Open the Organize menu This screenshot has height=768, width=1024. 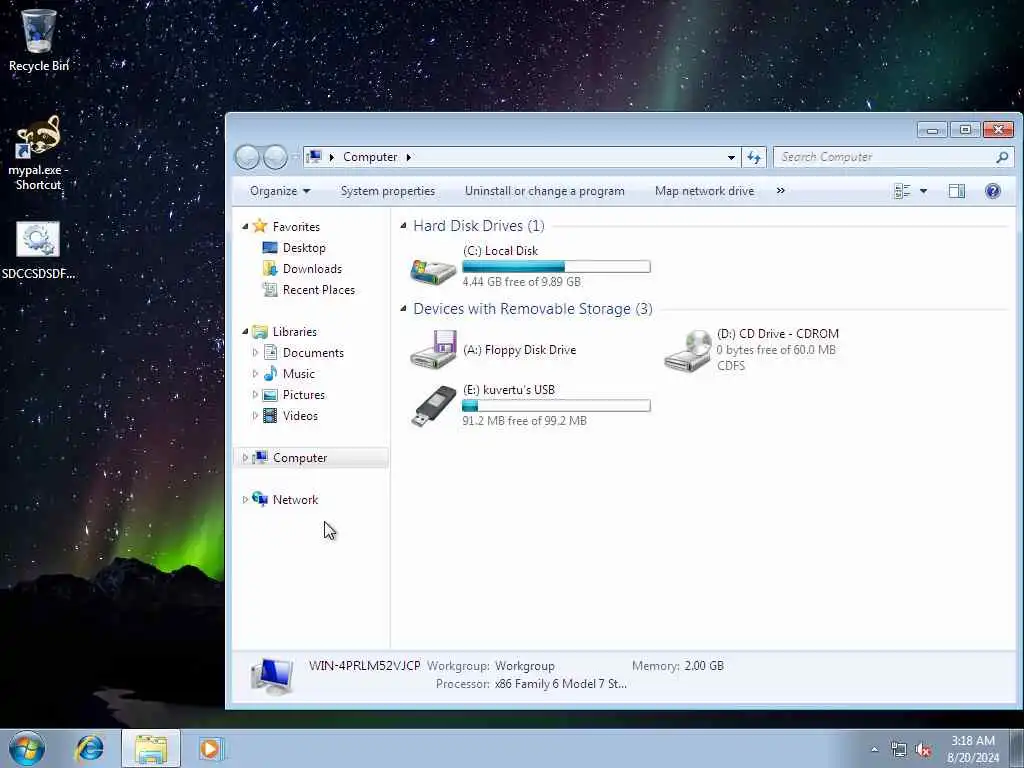(280, 191)
